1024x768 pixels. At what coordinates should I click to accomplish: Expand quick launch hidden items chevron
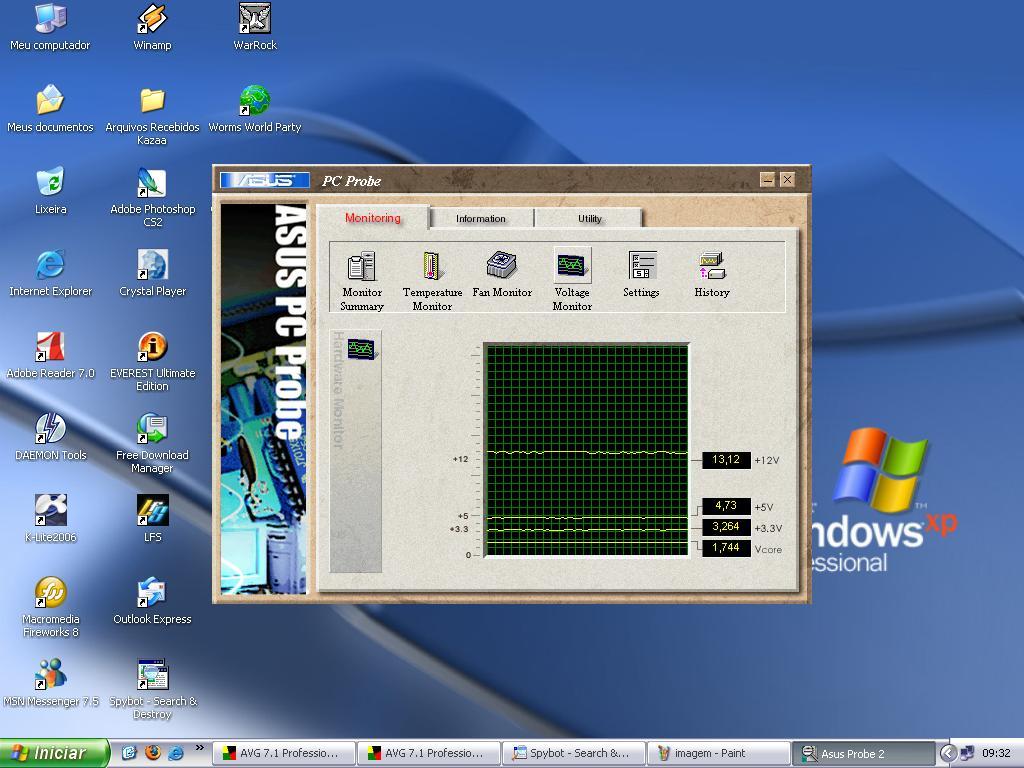point(199,748)
